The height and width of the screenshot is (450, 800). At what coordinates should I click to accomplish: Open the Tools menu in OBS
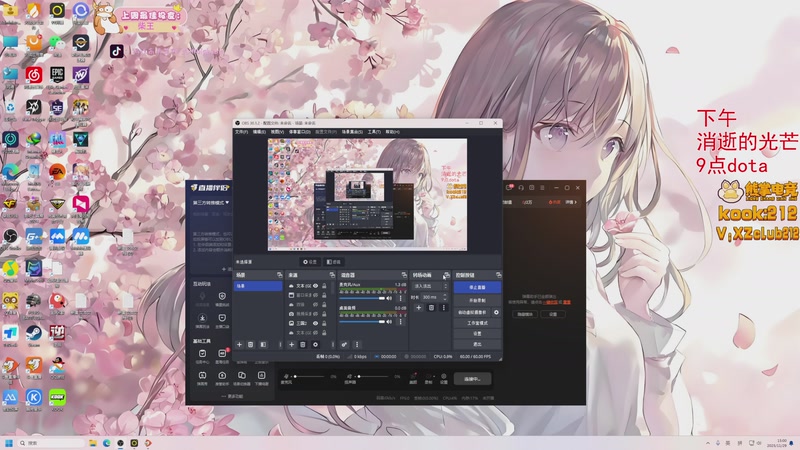374,132
